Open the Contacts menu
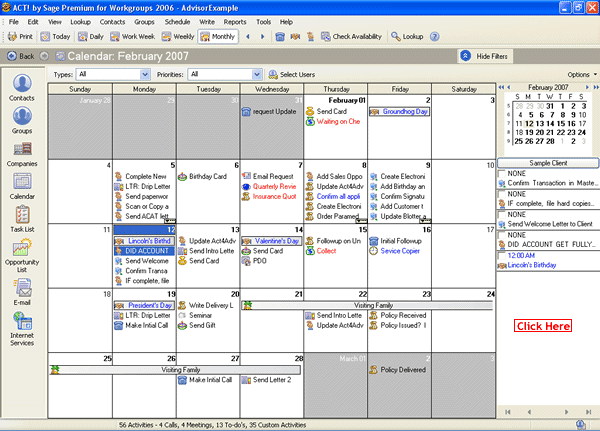The height and width of the screenshot is (431, 600). (x=112, y=22)
